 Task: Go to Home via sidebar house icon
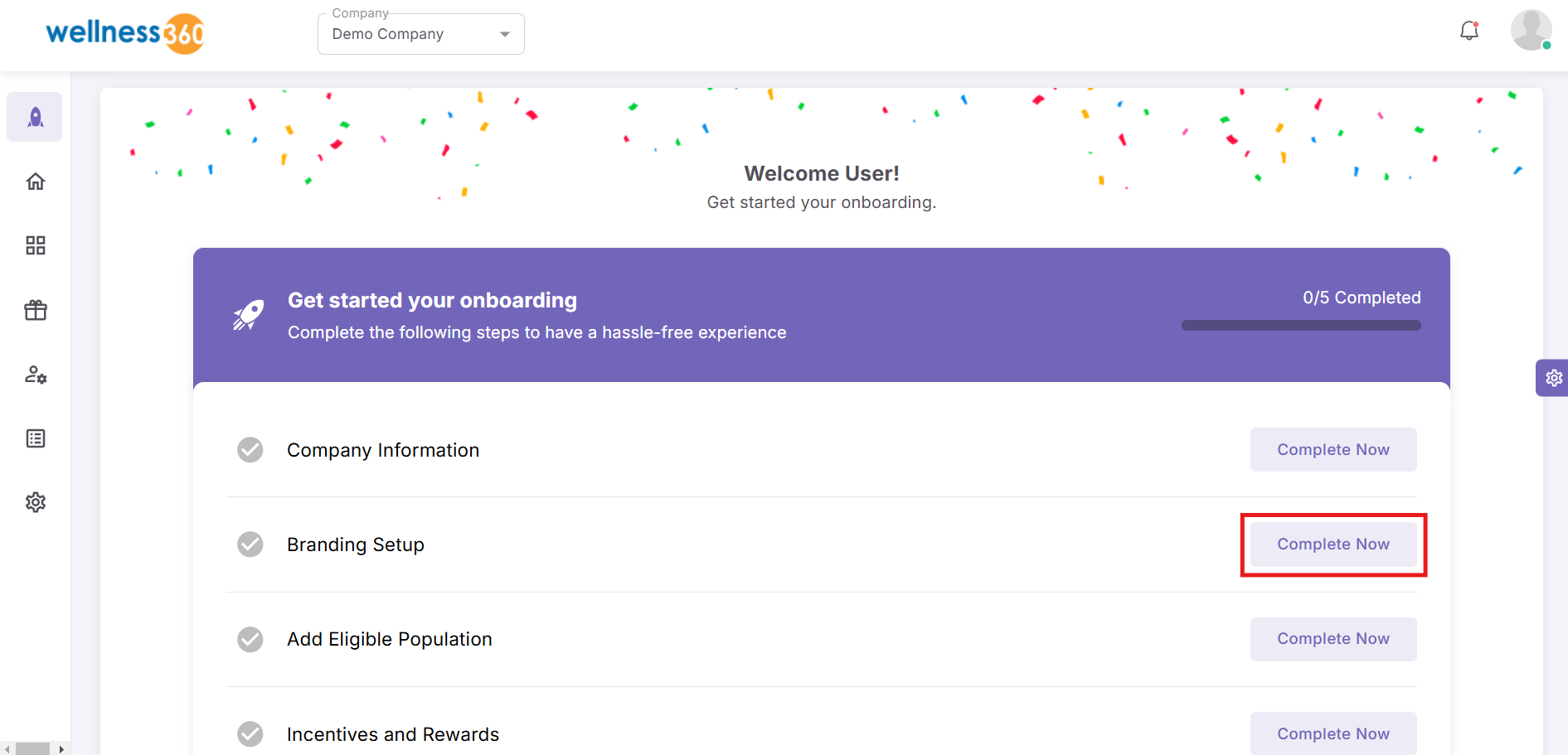point(36,181)
